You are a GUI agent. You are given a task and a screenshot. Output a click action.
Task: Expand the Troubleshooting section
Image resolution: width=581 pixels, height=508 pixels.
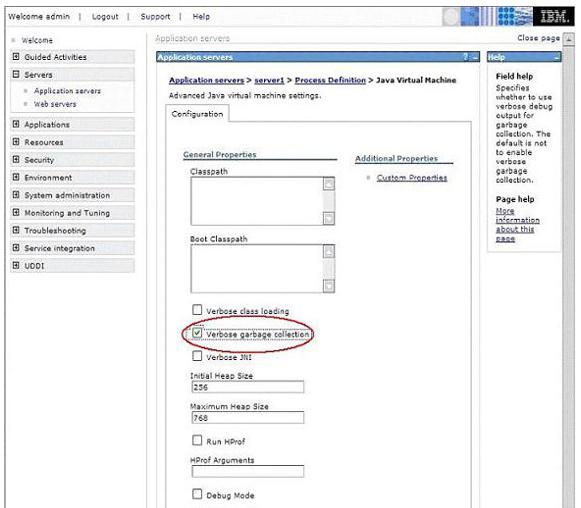pyautogui.click(x=16, y=230)
